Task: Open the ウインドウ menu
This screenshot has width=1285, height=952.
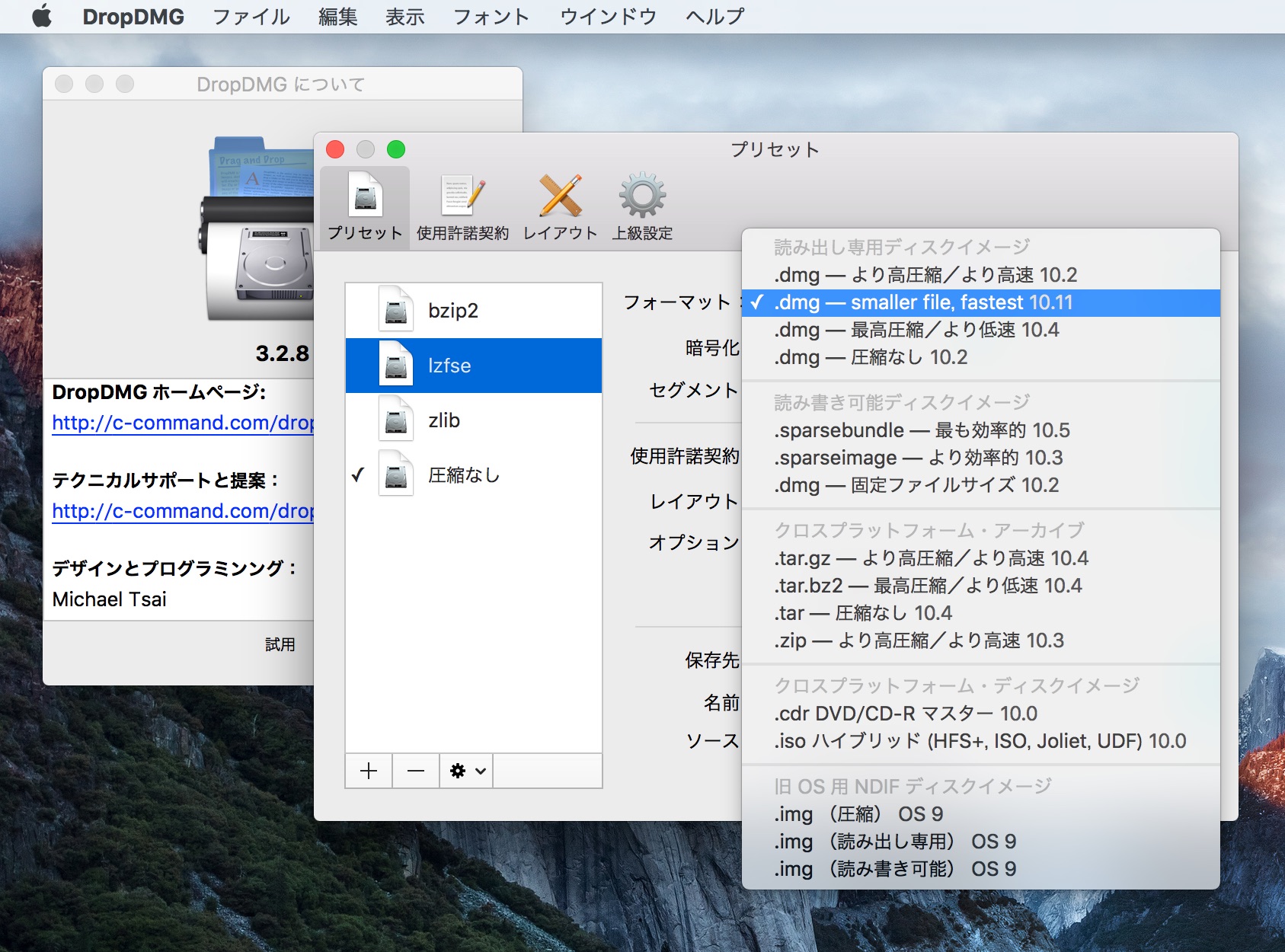Action: click(608, 16)
